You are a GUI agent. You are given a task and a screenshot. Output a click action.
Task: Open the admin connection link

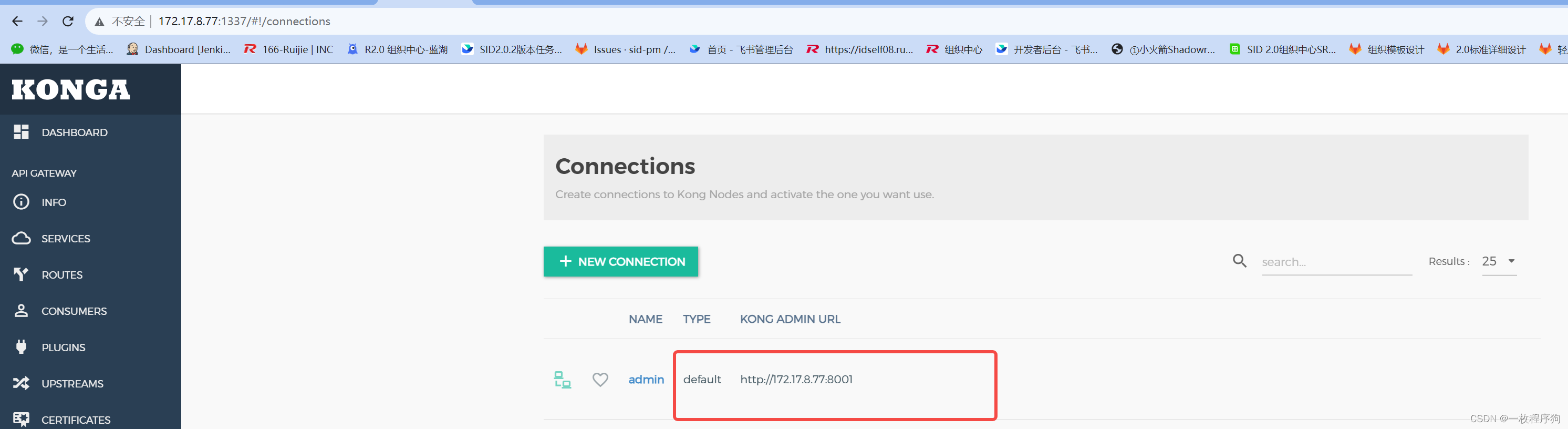point(646,380)
